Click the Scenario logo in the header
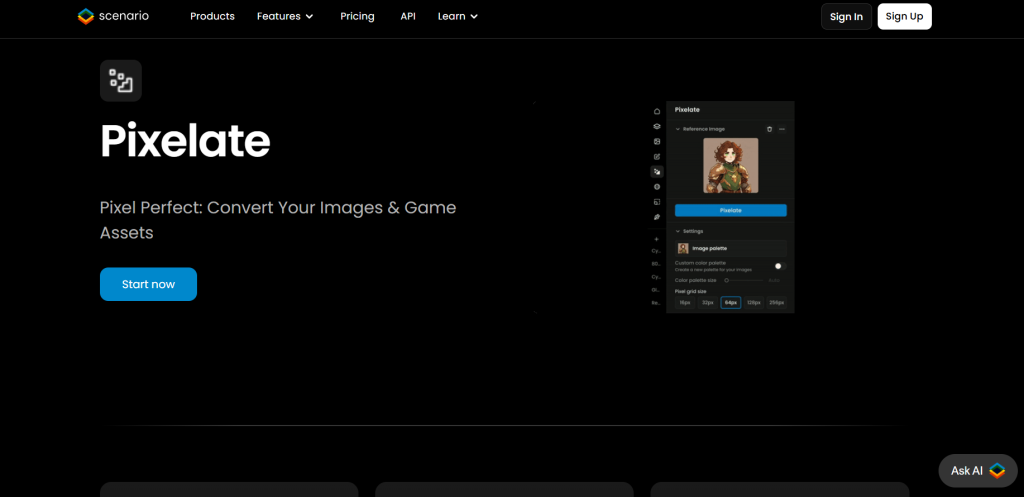 click(113, 16)
